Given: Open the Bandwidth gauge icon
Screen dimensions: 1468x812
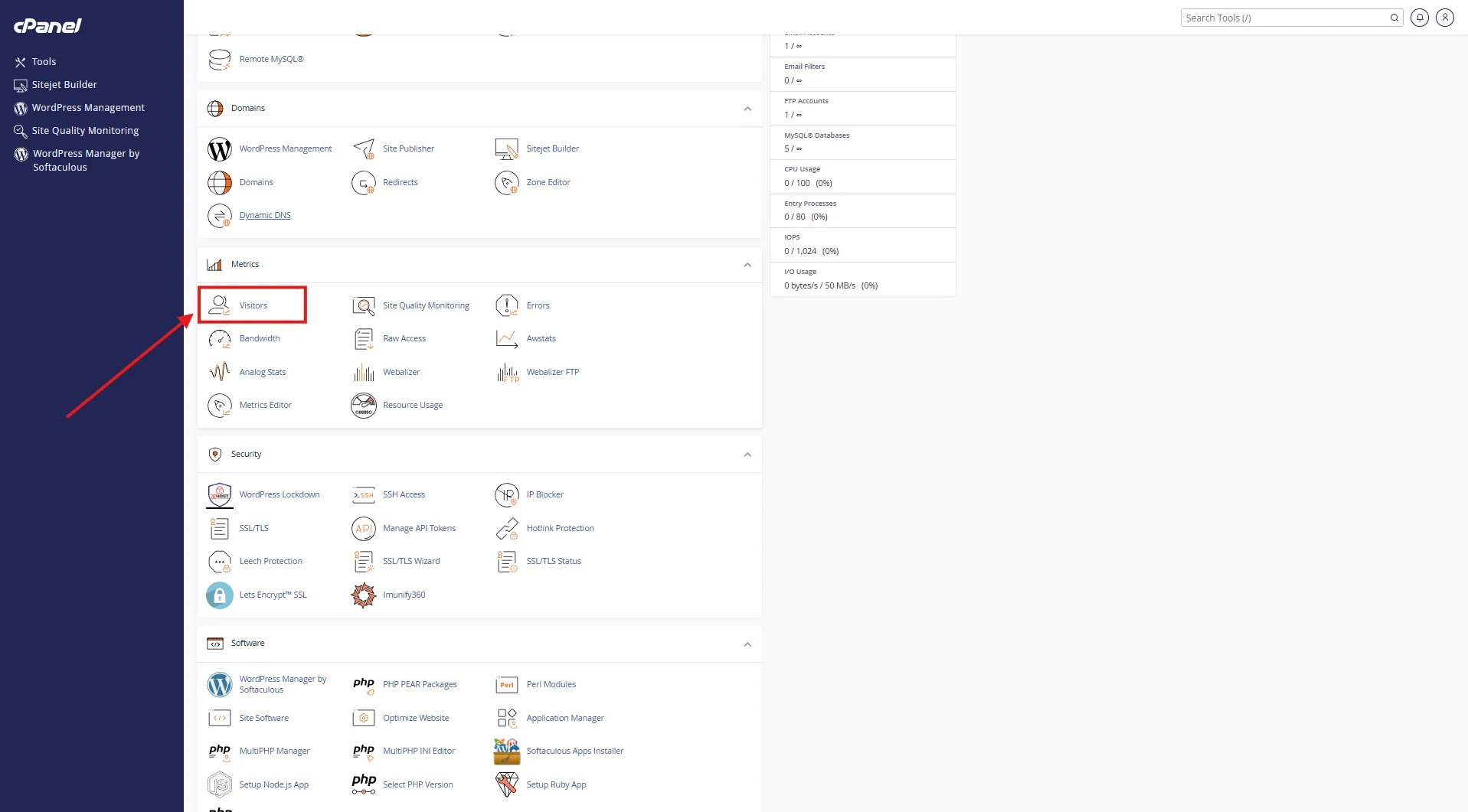Looking at the screenshot, I should tap(220, 338).
